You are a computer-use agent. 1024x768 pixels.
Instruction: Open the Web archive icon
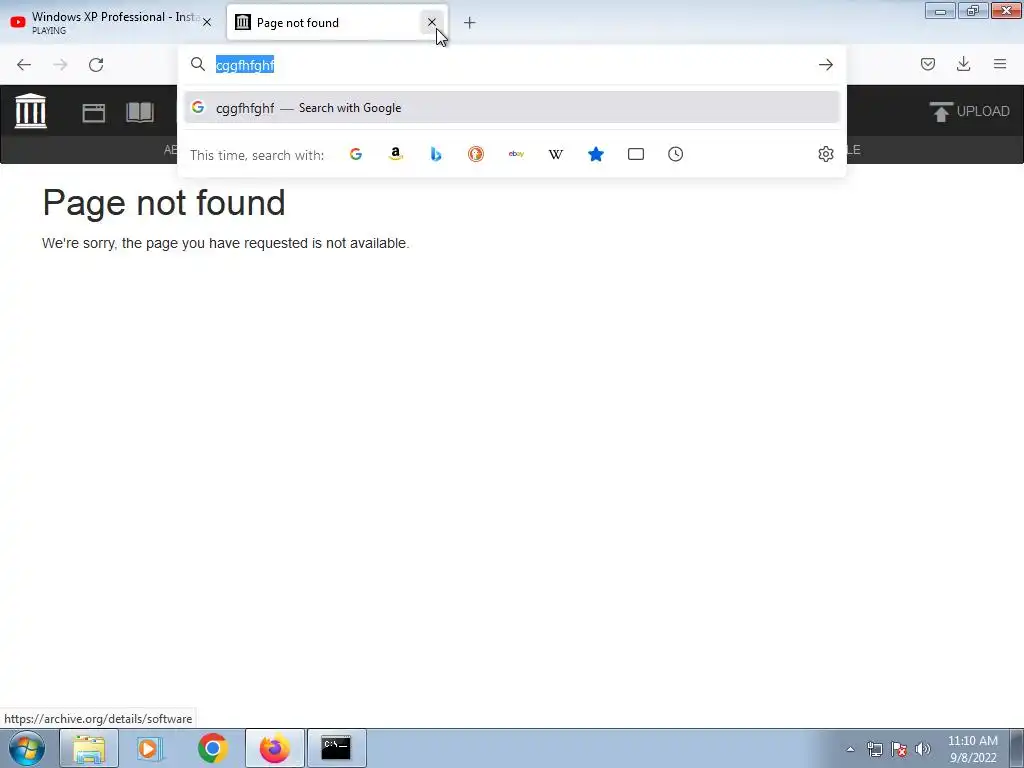93,113
